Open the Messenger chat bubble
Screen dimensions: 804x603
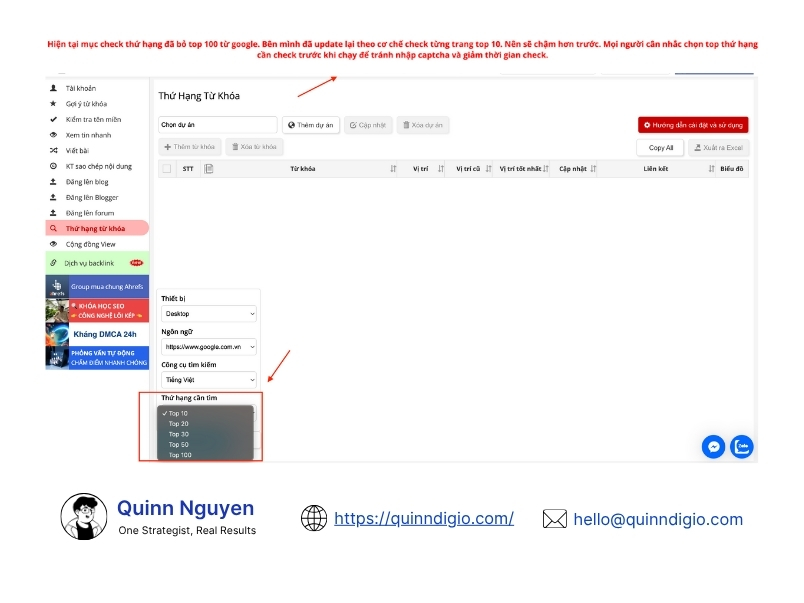[x=713, y=447]
